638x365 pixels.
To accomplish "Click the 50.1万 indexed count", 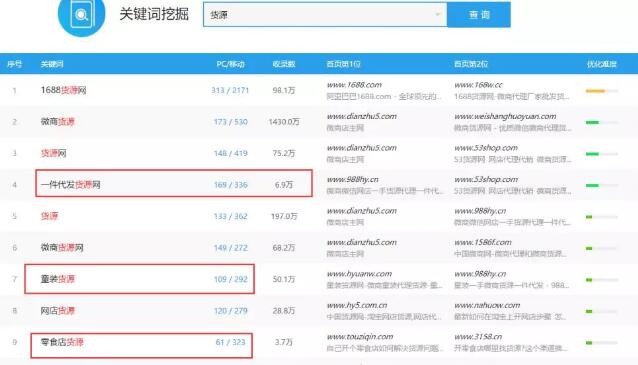I will [284, 279].
